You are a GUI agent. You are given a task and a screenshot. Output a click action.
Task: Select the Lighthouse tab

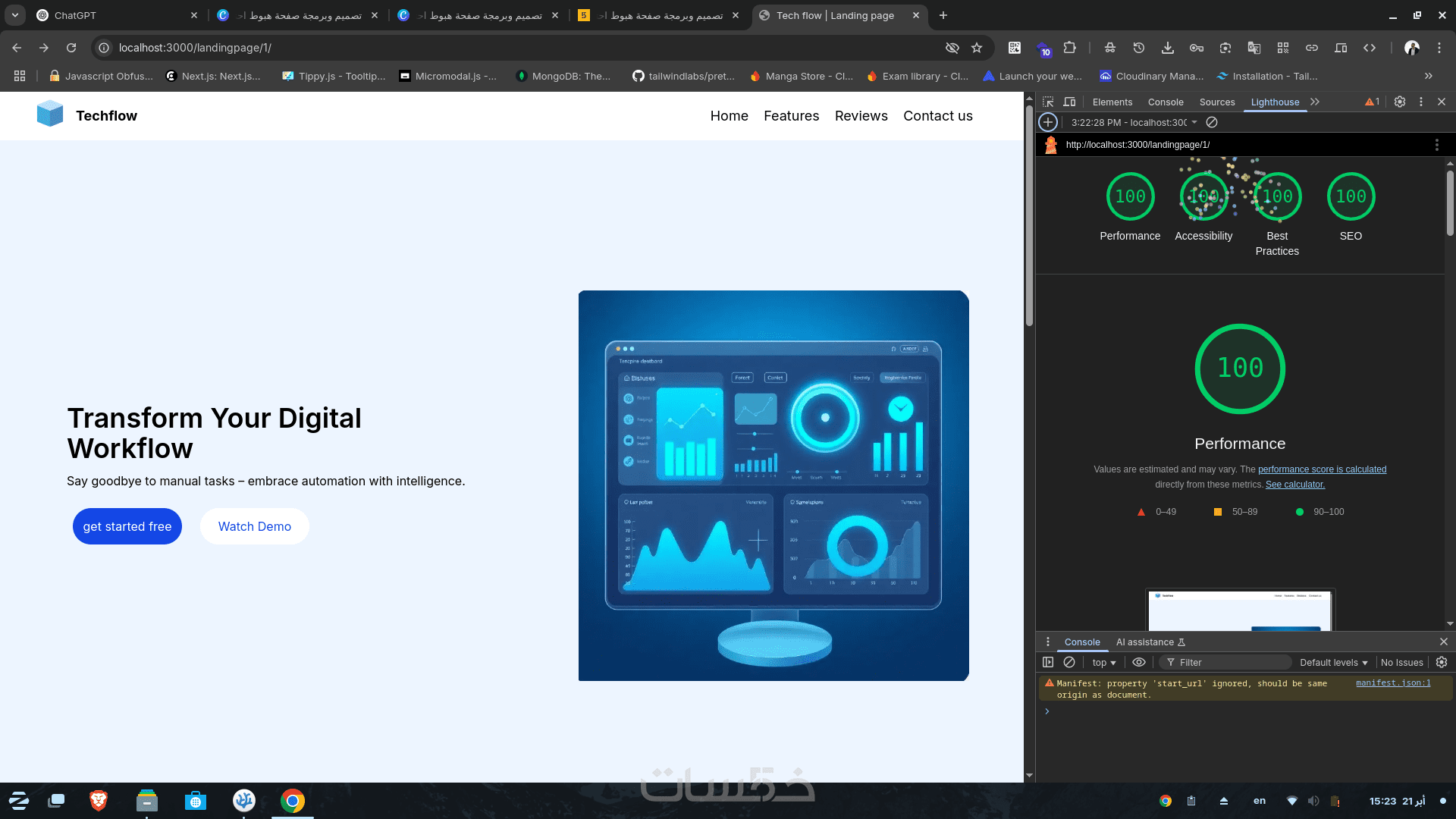(1275, 102)
